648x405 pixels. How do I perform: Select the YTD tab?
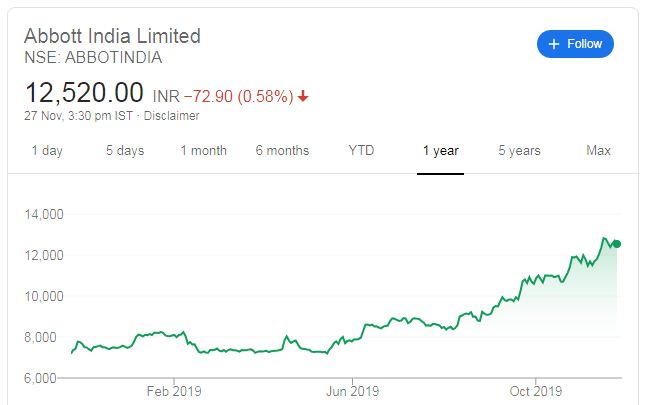point(361,151)
